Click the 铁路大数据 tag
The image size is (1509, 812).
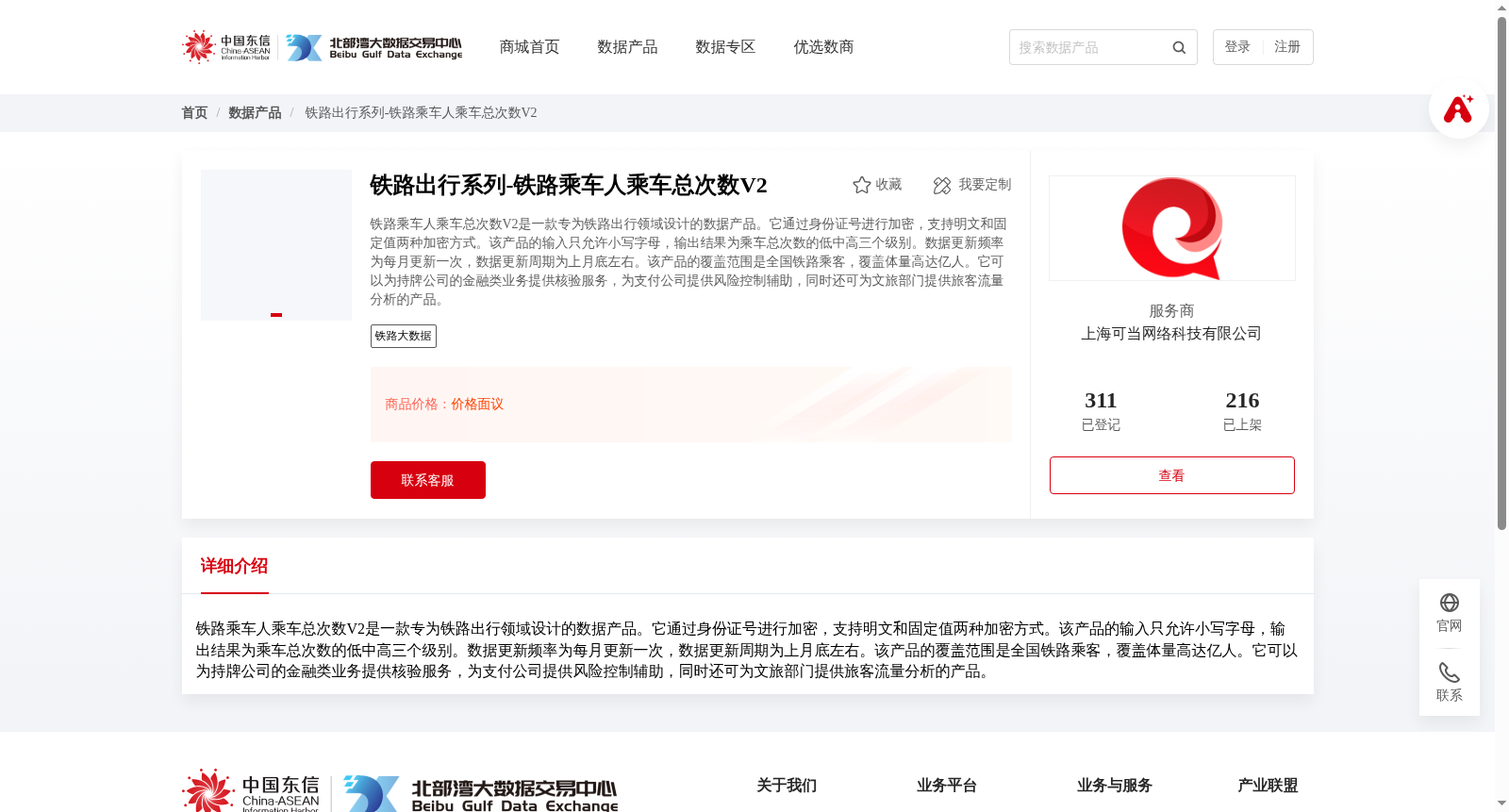point(404,336)
